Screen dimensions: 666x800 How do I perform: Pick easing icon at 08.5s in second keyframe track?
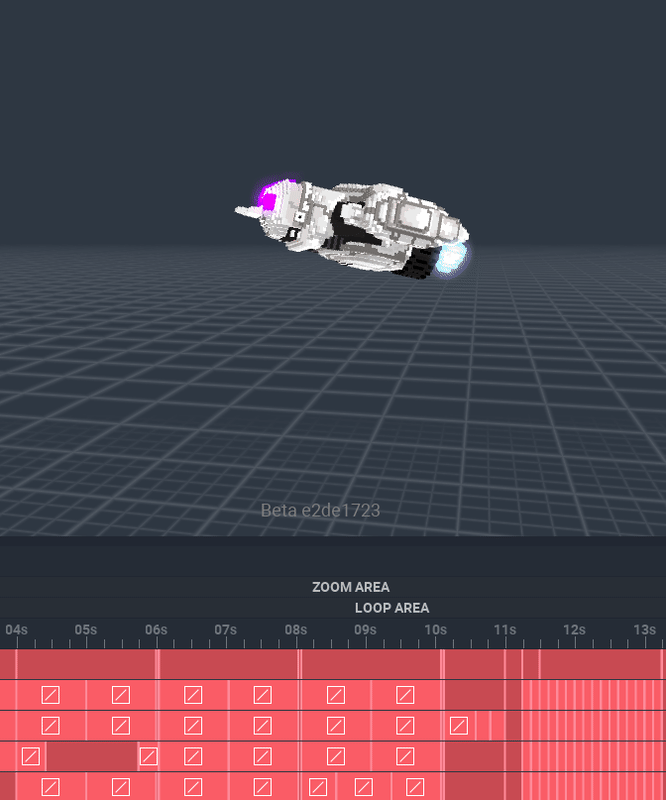tap(336, 726)
